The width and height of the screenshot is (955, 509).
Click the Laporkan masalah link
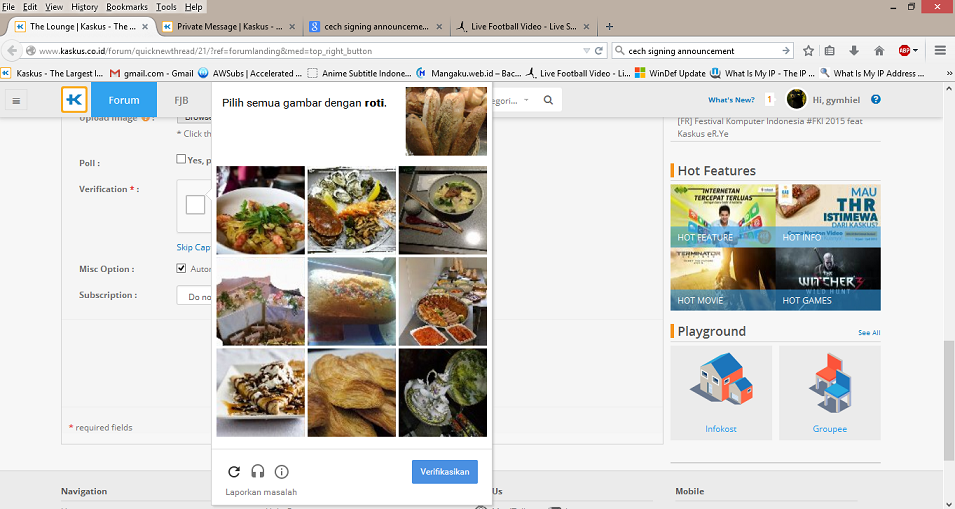pyautogui.click(x=261, y=492)
